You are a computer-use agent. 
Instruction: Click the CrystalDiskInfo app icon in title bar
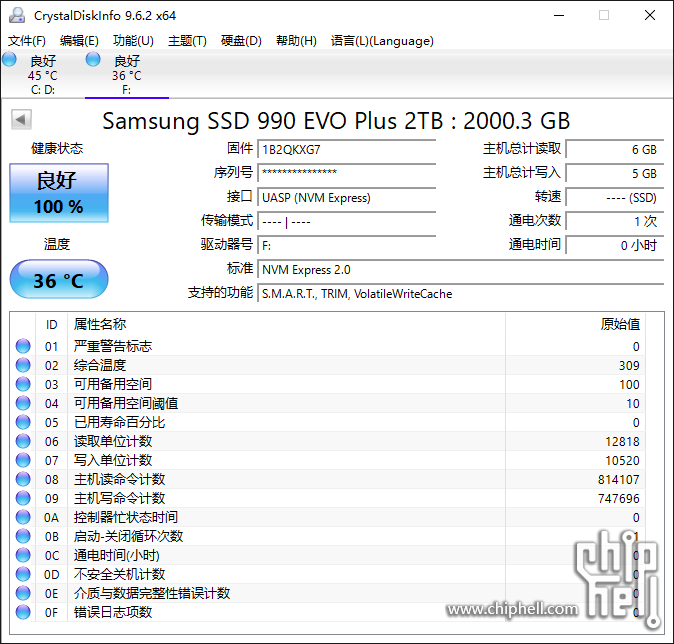coord(17,15)
